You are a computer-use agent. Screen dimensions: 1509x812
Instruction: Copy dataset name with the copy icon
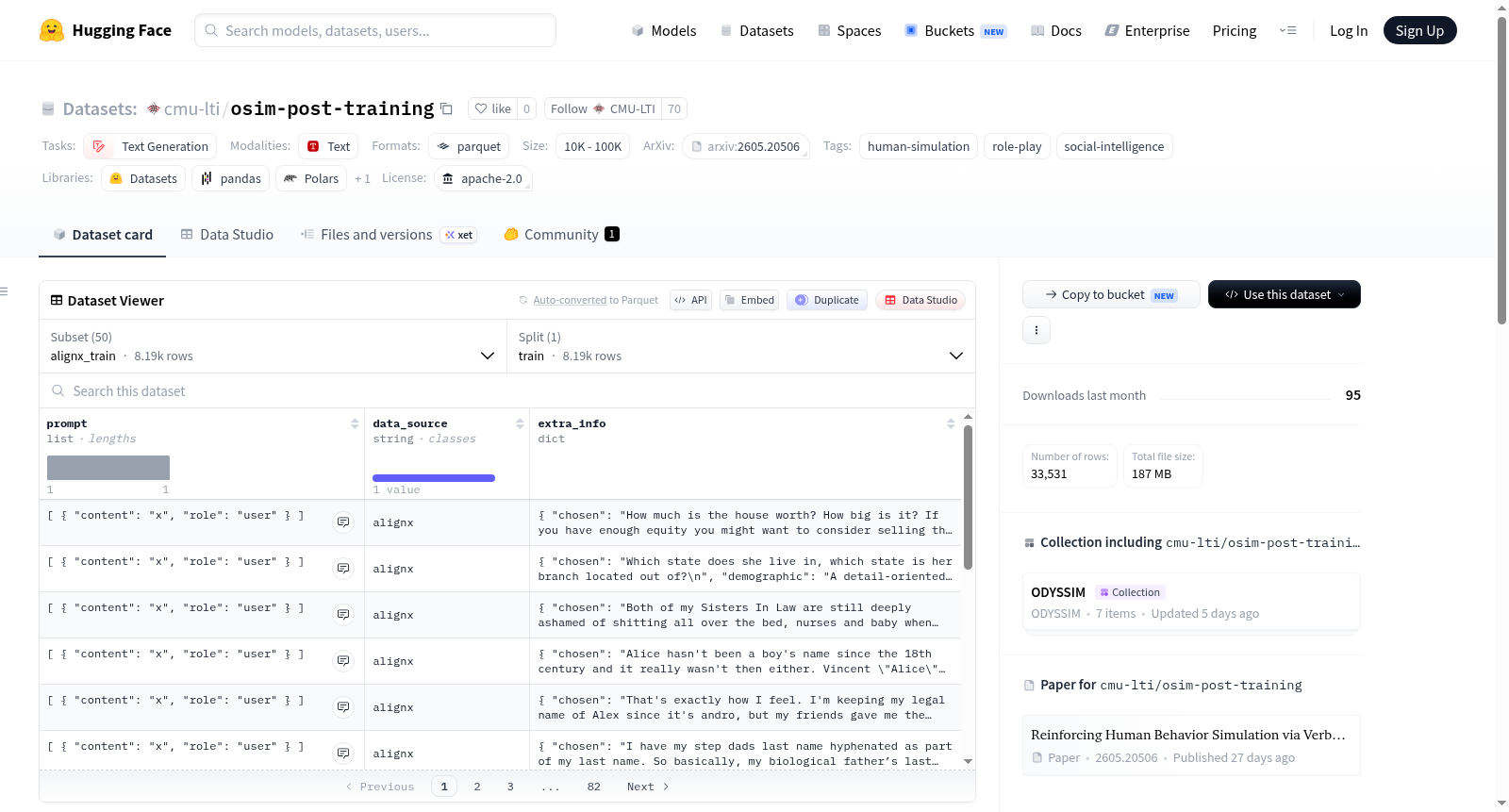pyautogui.click(x=447, y=109)
